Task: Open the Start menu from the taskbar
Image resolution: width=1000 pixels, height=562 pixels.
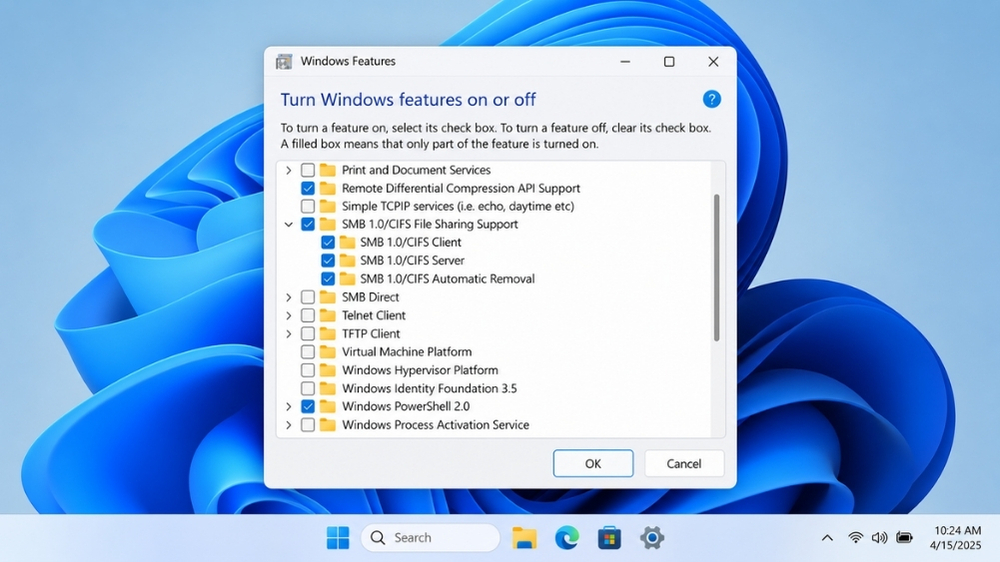Action: 338,538
